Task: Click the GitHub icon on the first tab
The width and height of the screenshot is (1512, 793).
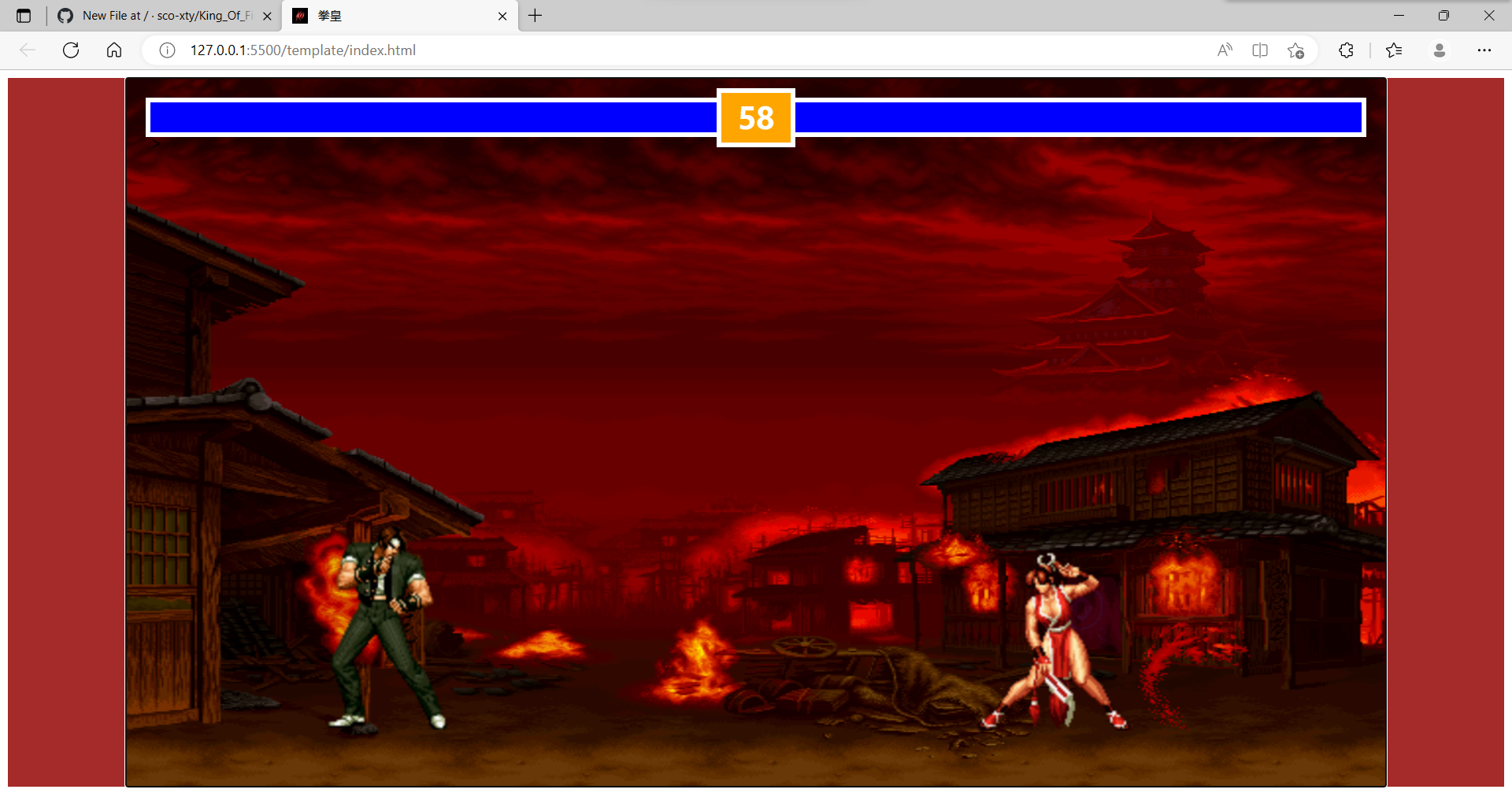Action: coord(65,16)
